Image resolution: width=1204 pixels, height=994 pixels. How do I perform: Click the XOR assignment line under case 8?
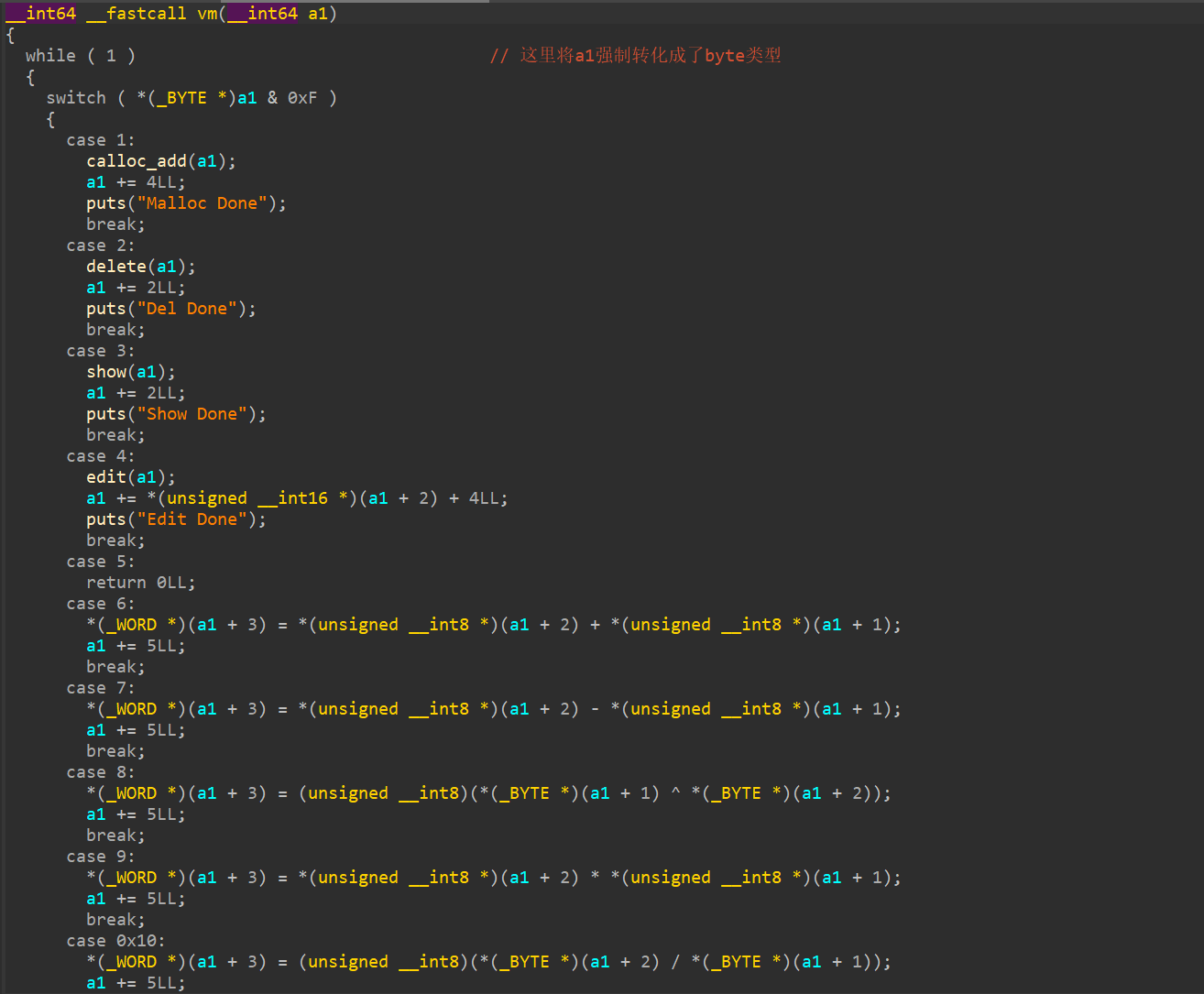coord(489,793)
